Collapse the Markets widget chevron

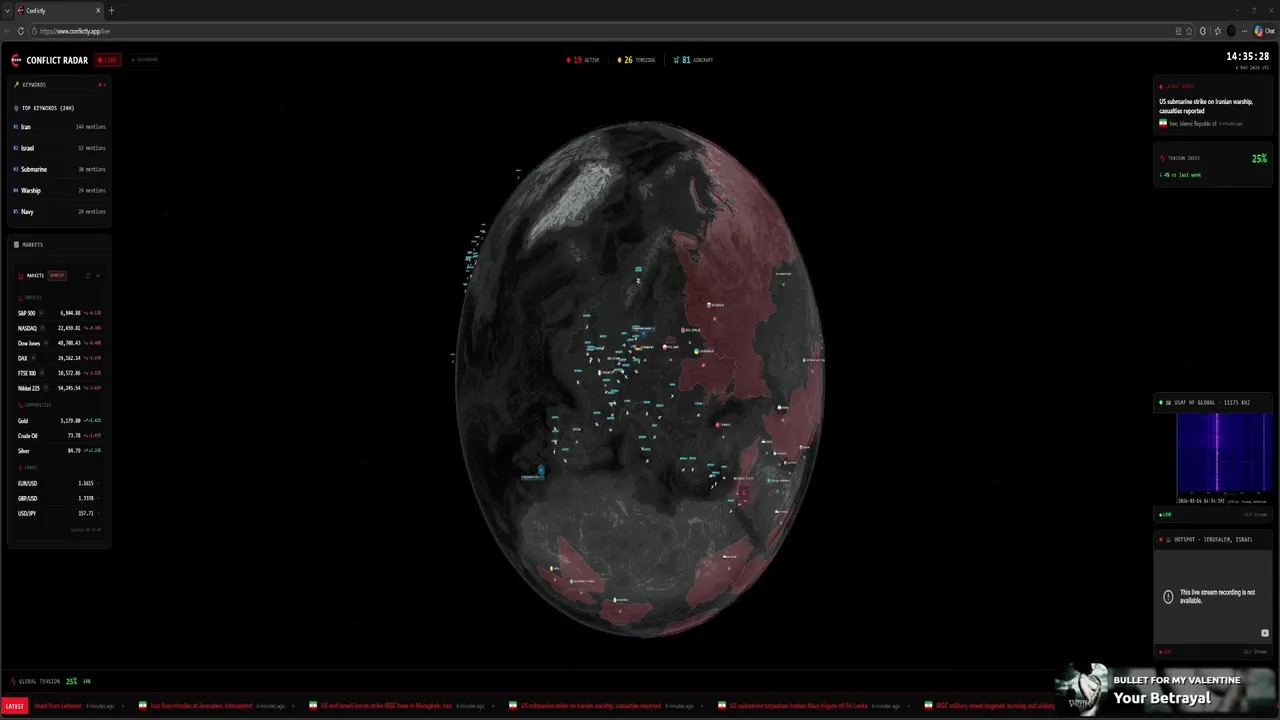(98, 276)
